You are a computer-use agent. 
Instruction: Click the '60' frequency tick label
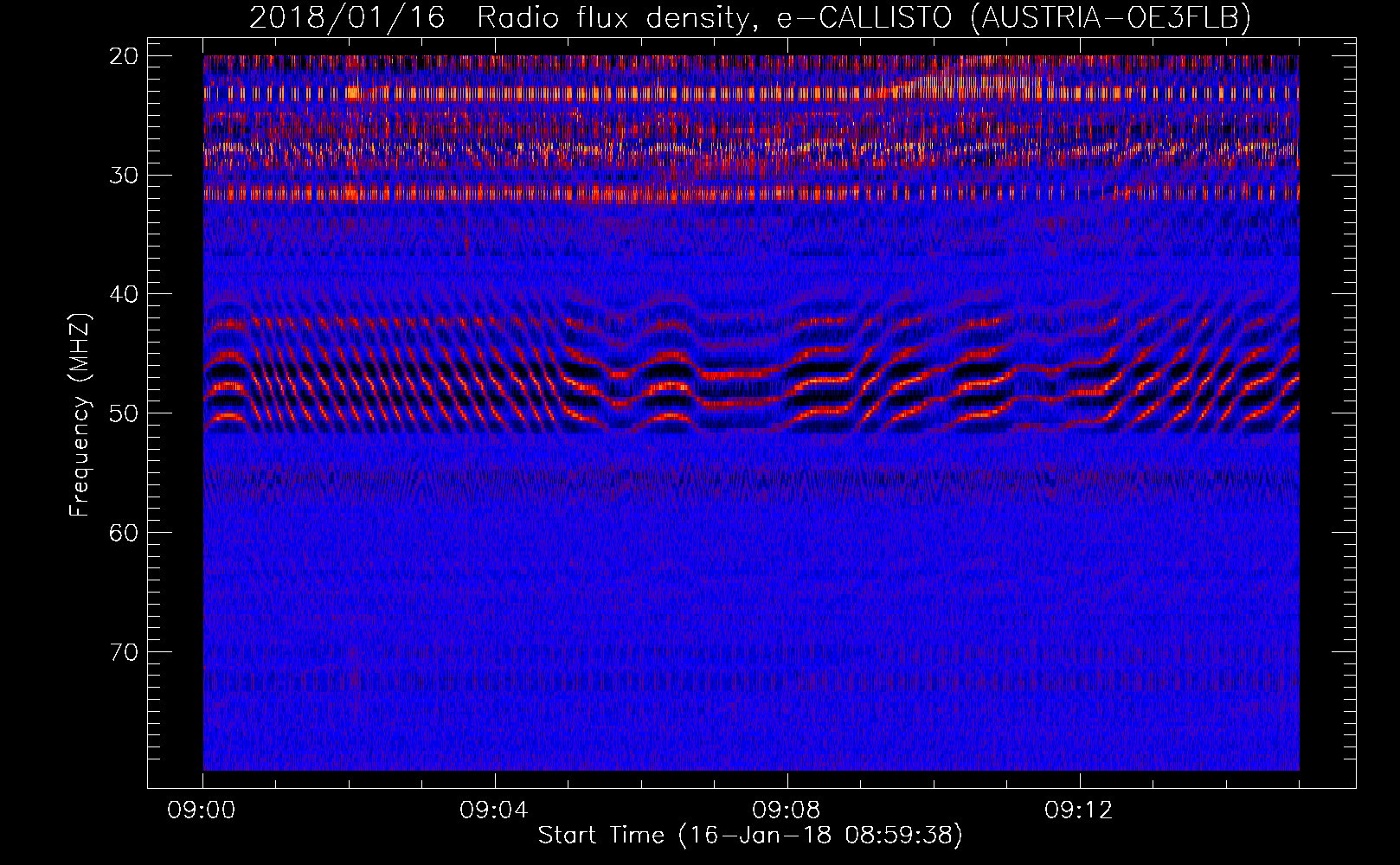[124, 533]
